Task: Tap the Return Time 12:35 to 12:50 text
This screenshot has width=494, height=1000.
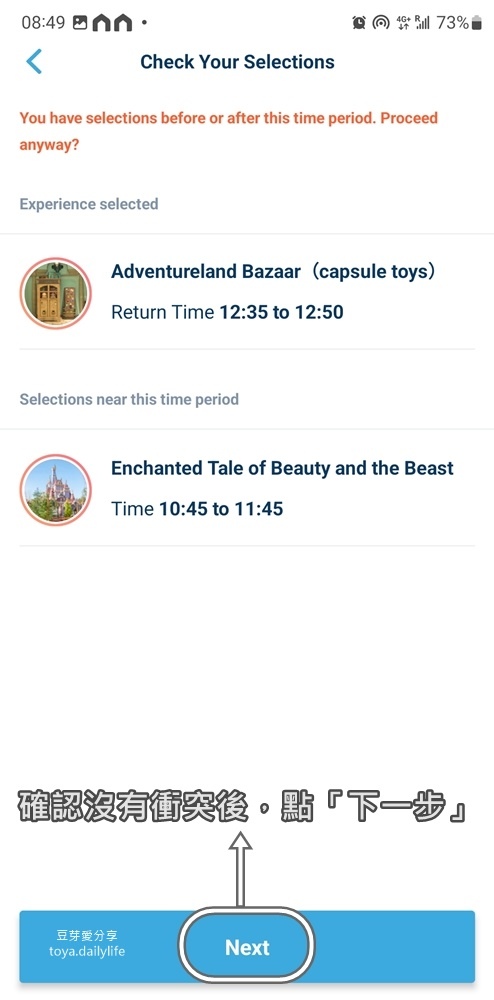Action: click(228, 312)
